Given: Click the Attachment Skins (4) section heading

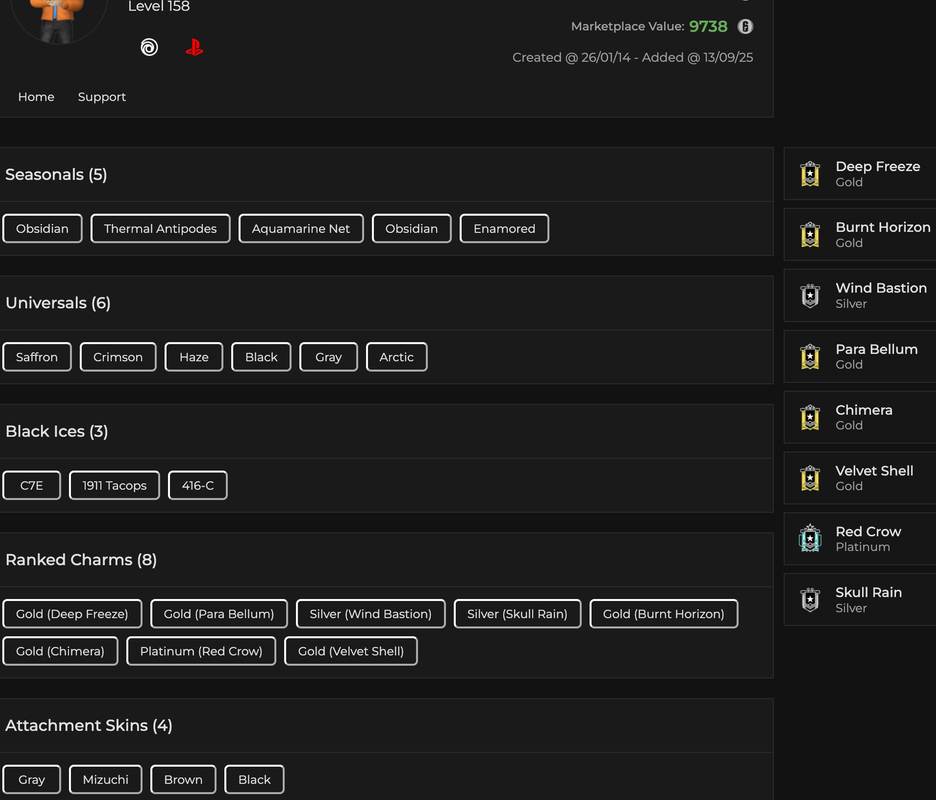Looking at the screenshot, I should coord(89,725).
